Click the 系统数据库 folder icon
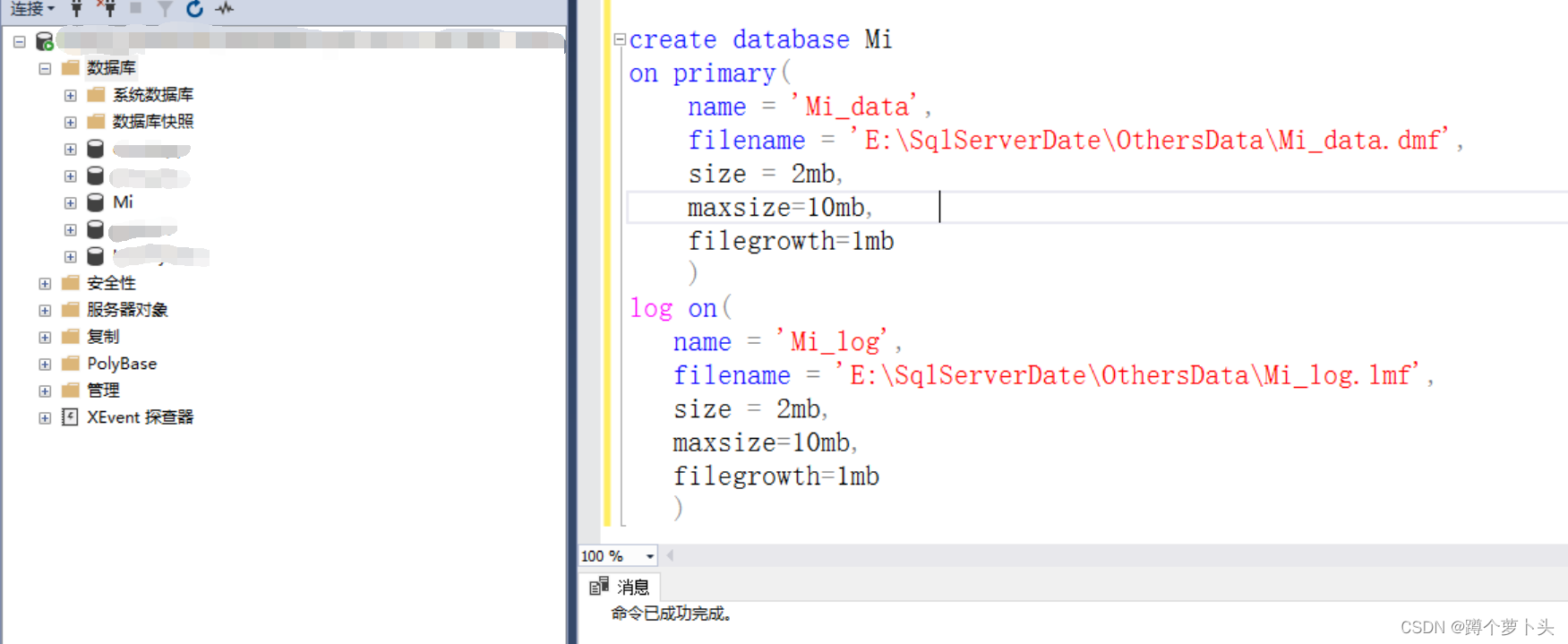This screenshot has width=1568, height=644. click(96, 95)
